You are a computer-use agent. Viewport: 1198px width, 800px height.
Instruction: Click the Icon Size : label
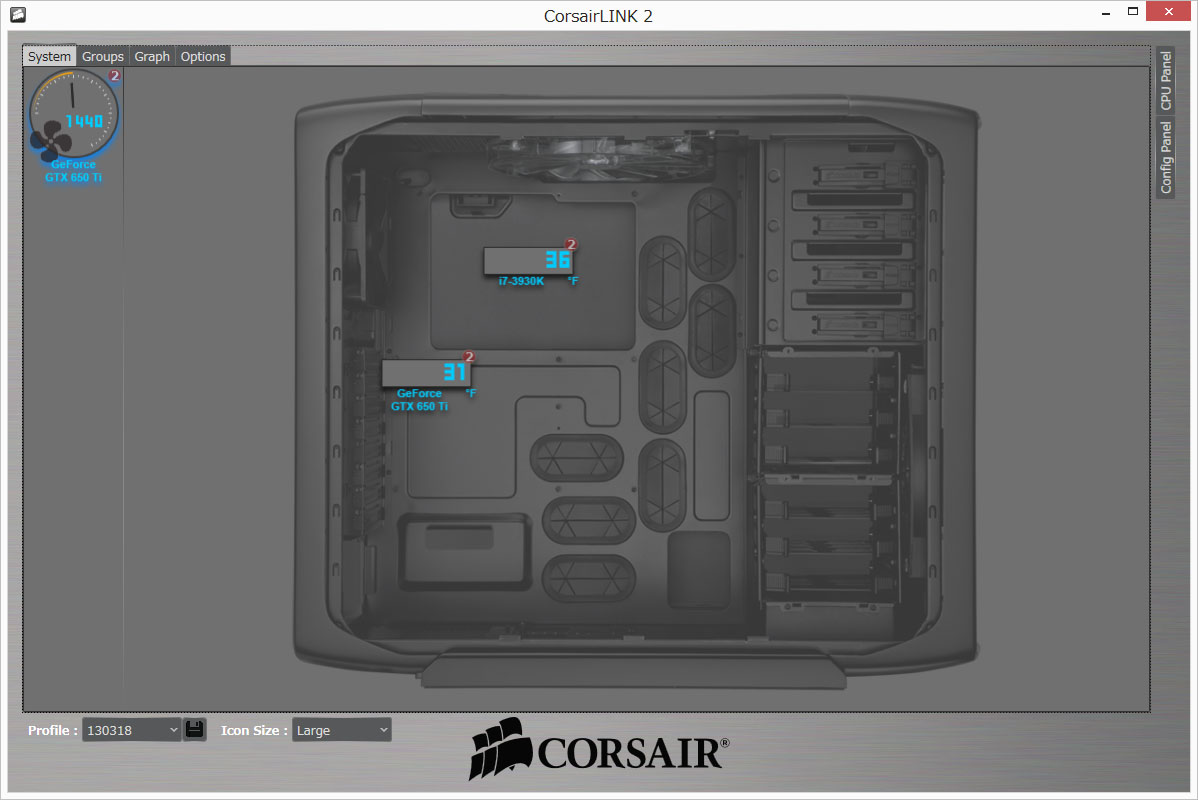[254, 730]
